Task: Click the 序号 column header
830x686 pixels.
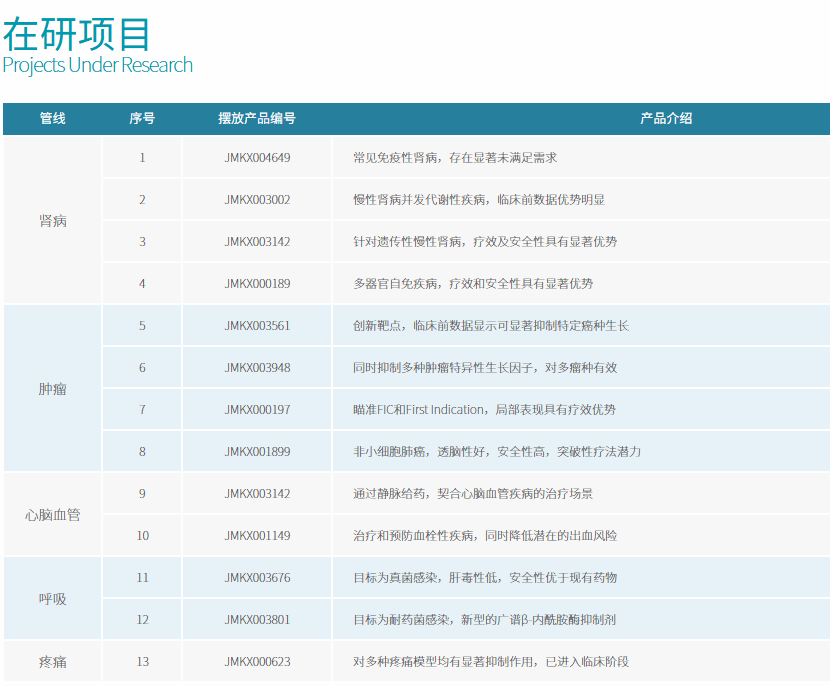Action: (x=142, y=118)
